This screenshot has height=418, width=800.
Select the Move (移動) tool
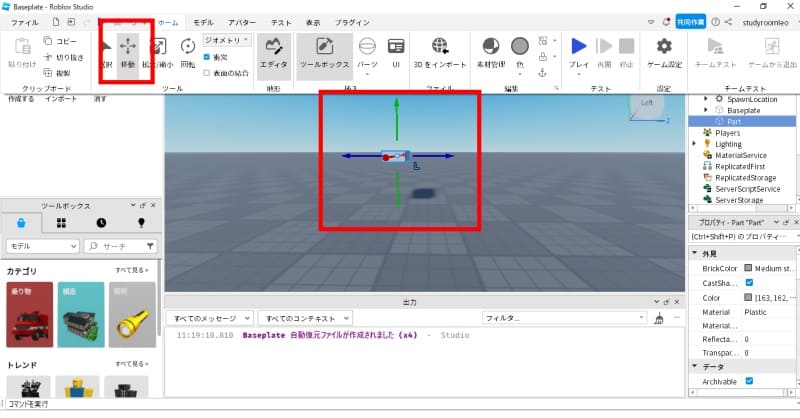(x=128, y=54)
